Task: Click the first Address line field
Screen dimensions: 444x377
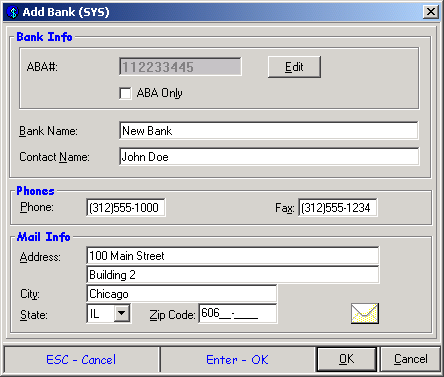Action: [x=232, y=256]
